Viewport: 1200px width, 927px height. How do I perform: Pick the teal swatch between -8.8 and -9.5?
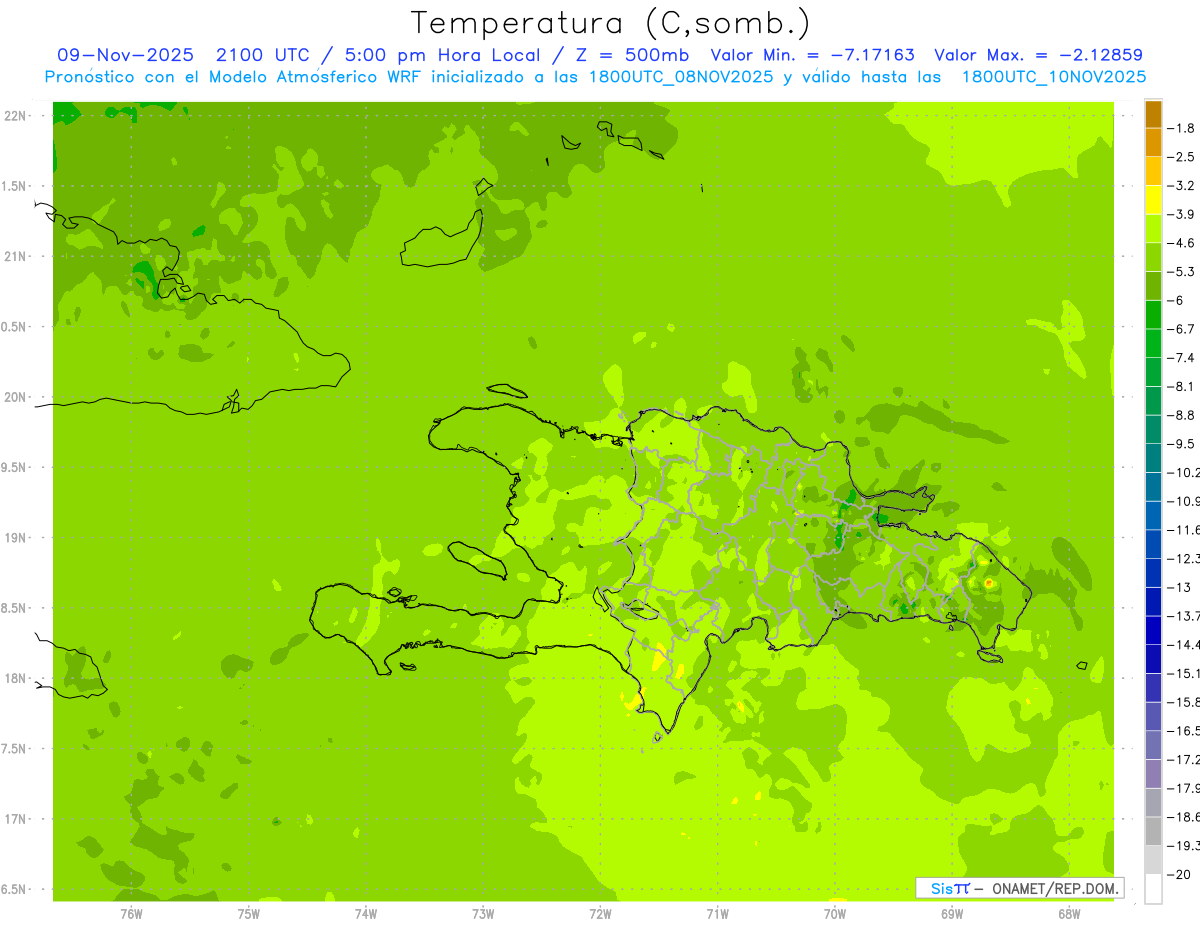point(1153,430)
